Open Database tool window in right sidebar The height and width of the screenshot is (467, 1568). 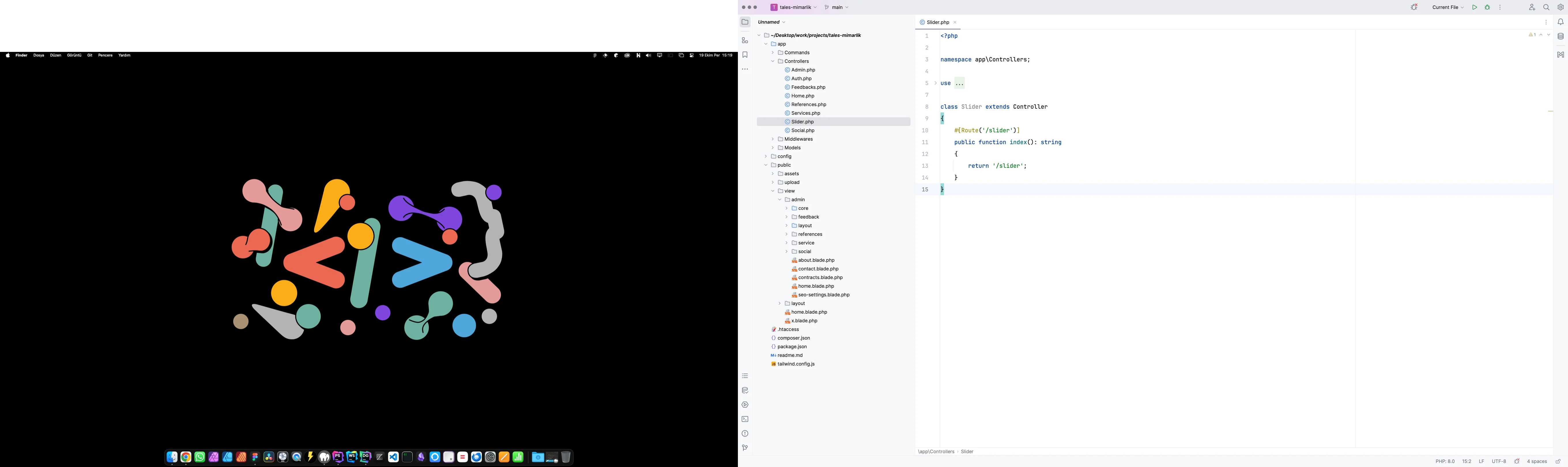1561,37
